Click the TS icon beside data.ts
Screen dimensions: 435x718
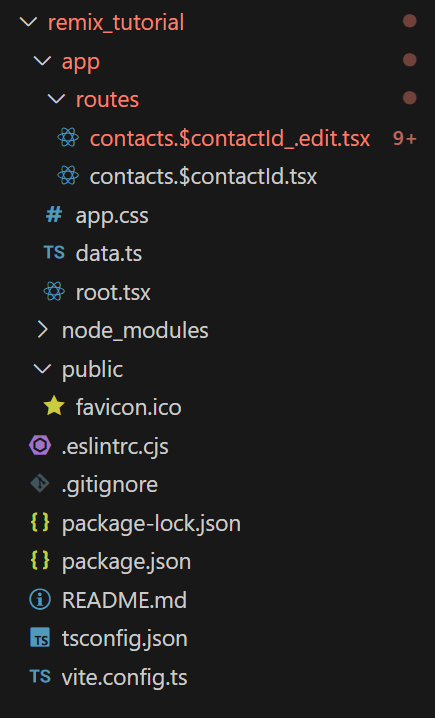54,252
